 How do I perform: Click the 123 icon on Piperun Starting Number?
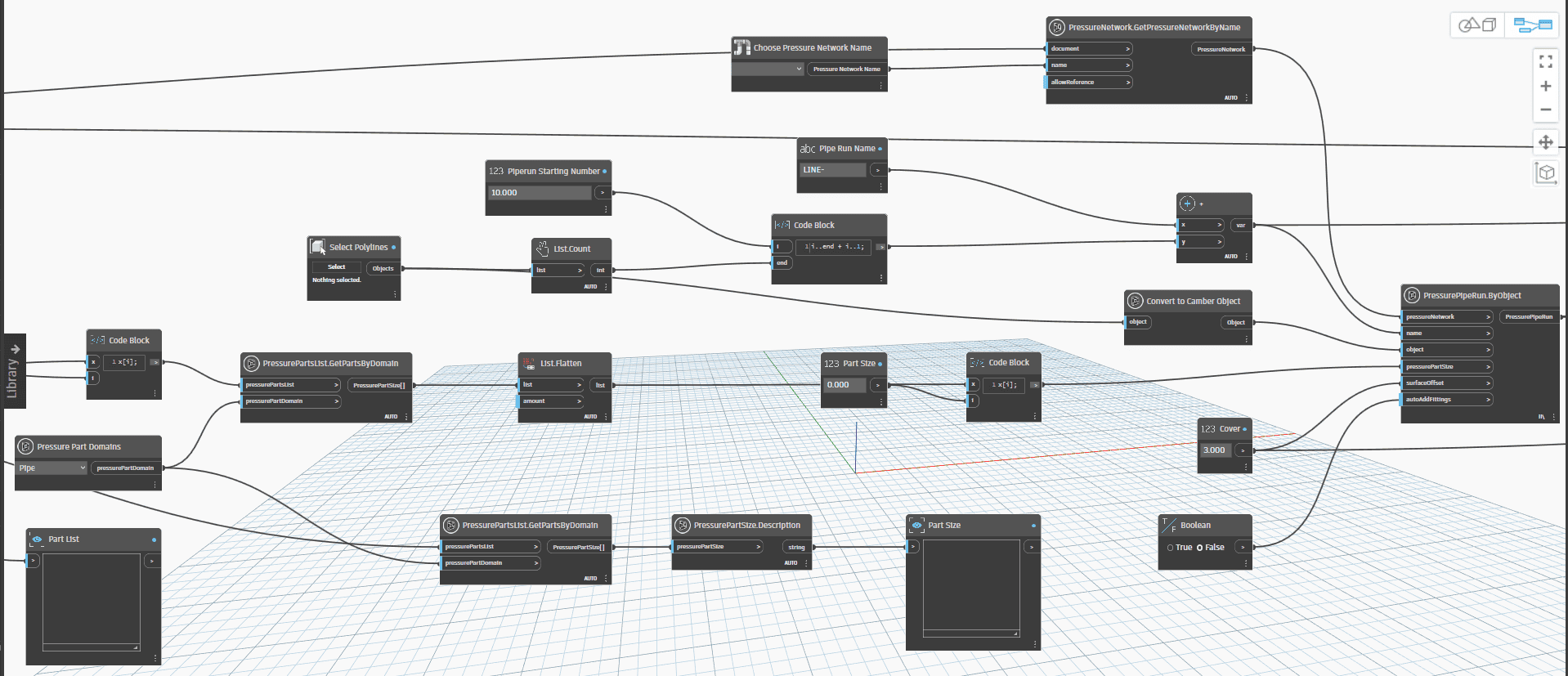[x=496, y=172]
